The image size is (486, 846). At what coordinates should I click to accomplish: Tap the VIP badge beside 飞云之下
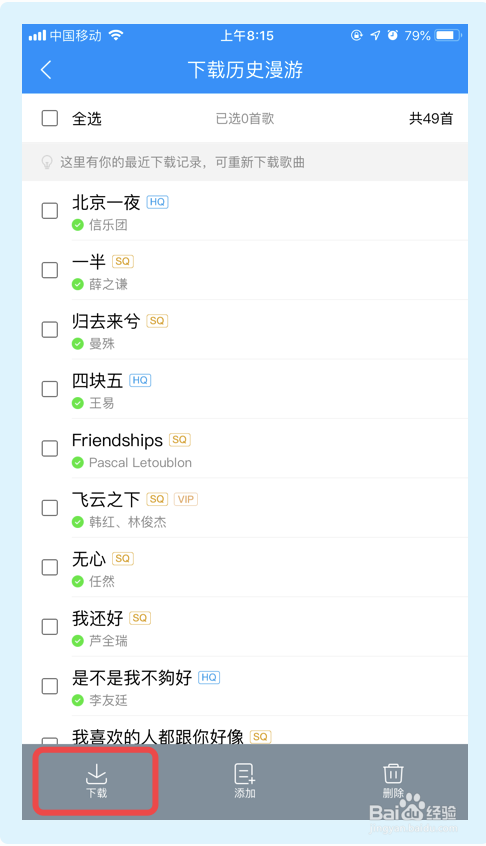pyautogui.click(x=186, y=499)
